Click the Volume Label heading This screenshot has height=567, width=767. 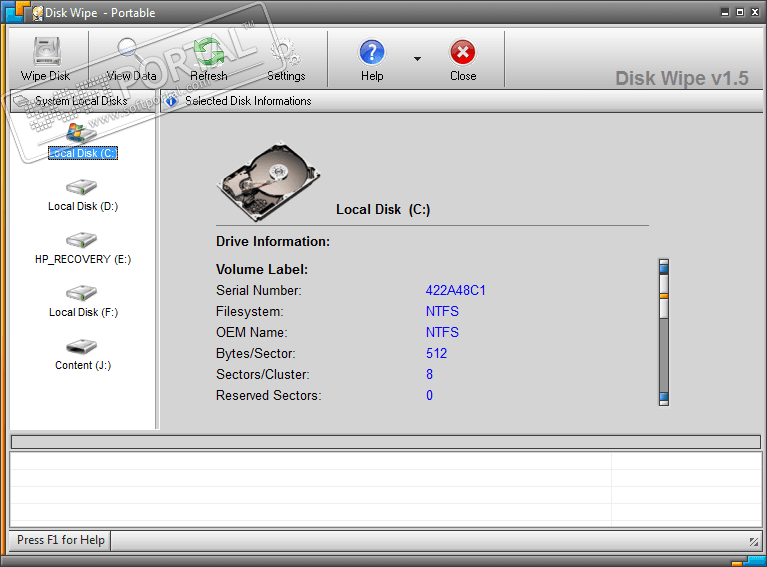262,270
